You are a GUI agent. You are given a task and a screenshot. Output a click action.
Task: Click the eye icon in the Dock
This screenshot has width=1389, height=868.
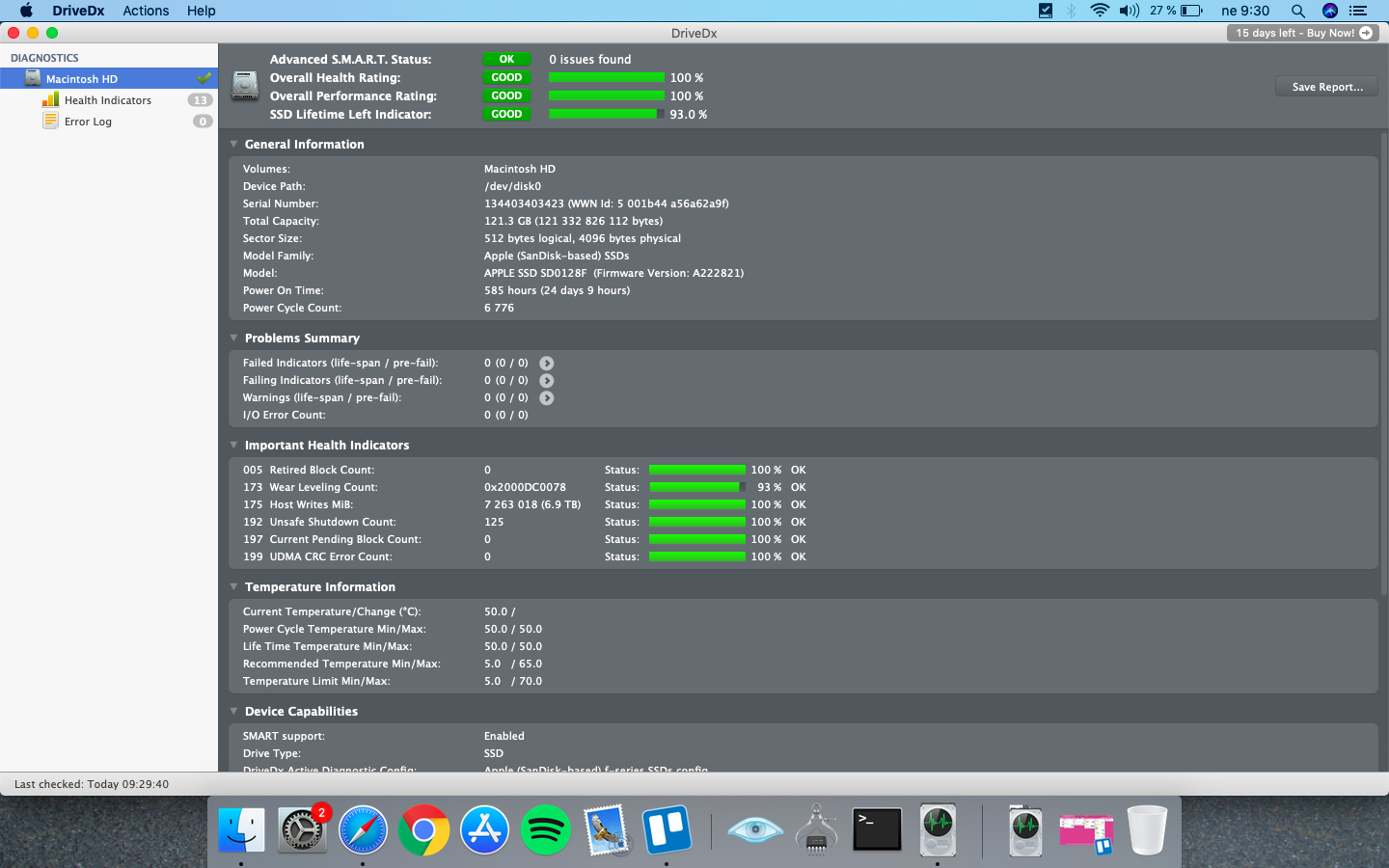click(x=755, y=829)
